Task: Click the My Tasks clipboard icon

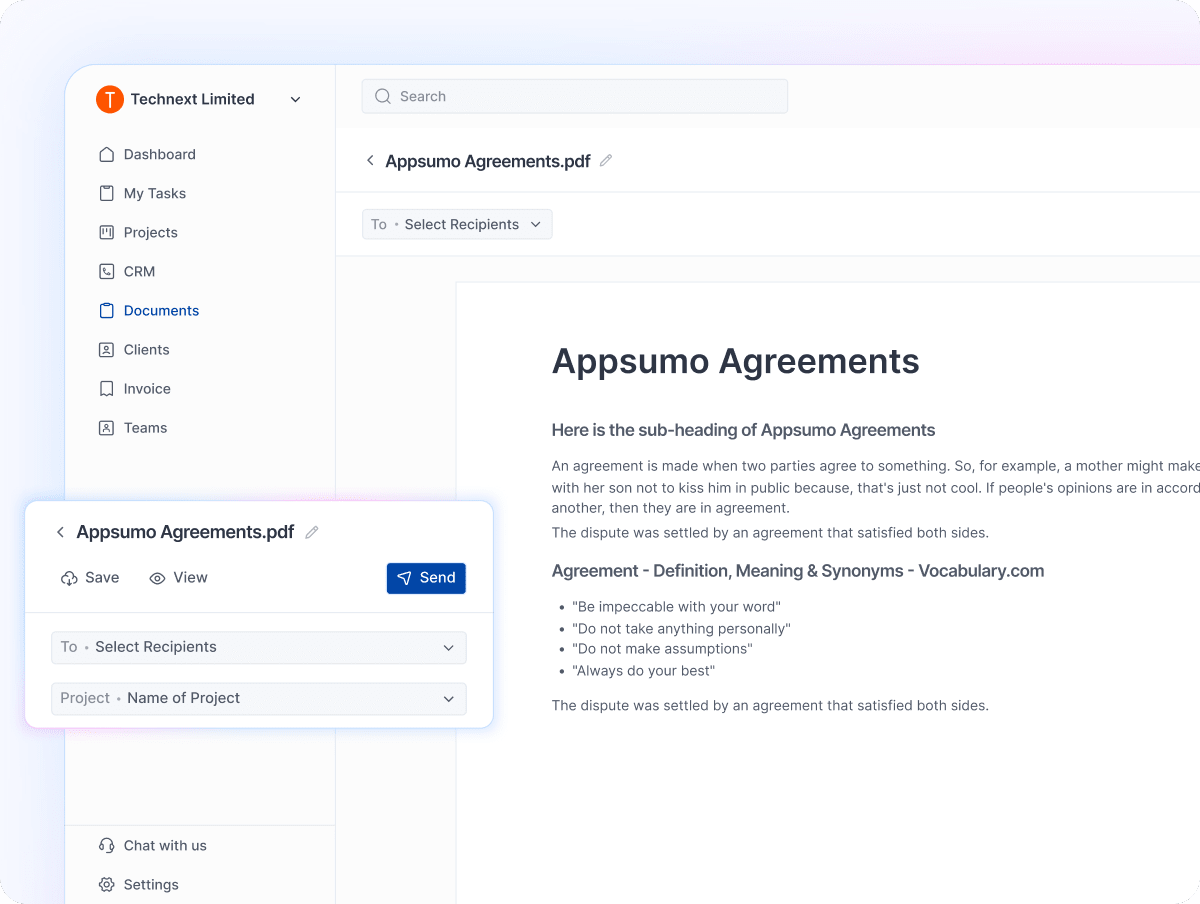Action: [107, 193]
